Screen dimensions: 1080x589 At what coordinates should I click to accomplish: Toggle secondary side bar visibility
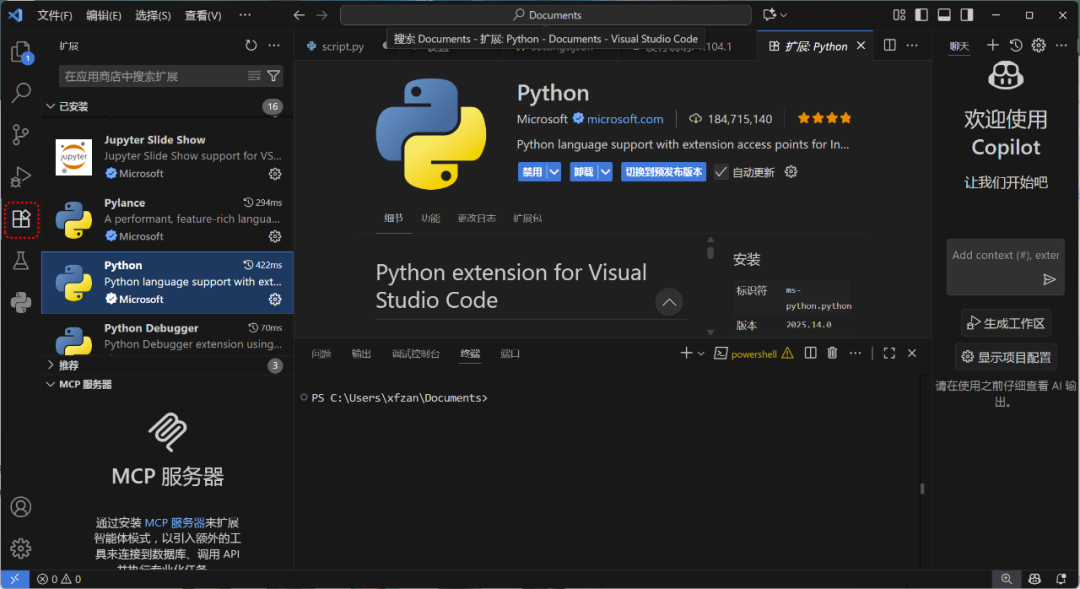[967, 14]
